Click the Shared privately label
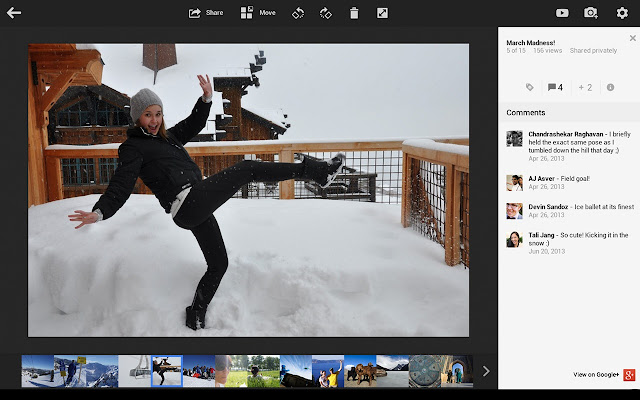 click(x=593, y=51)
